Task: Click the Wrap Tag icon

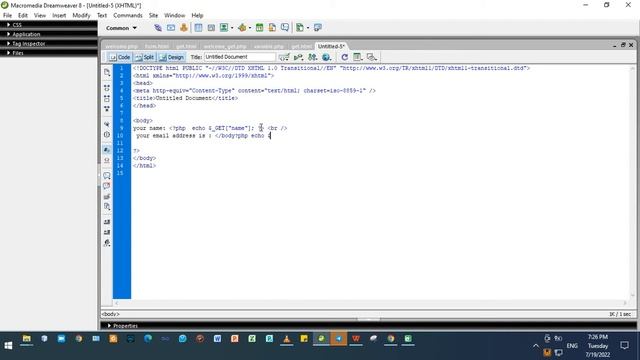Action: point(107,197)
